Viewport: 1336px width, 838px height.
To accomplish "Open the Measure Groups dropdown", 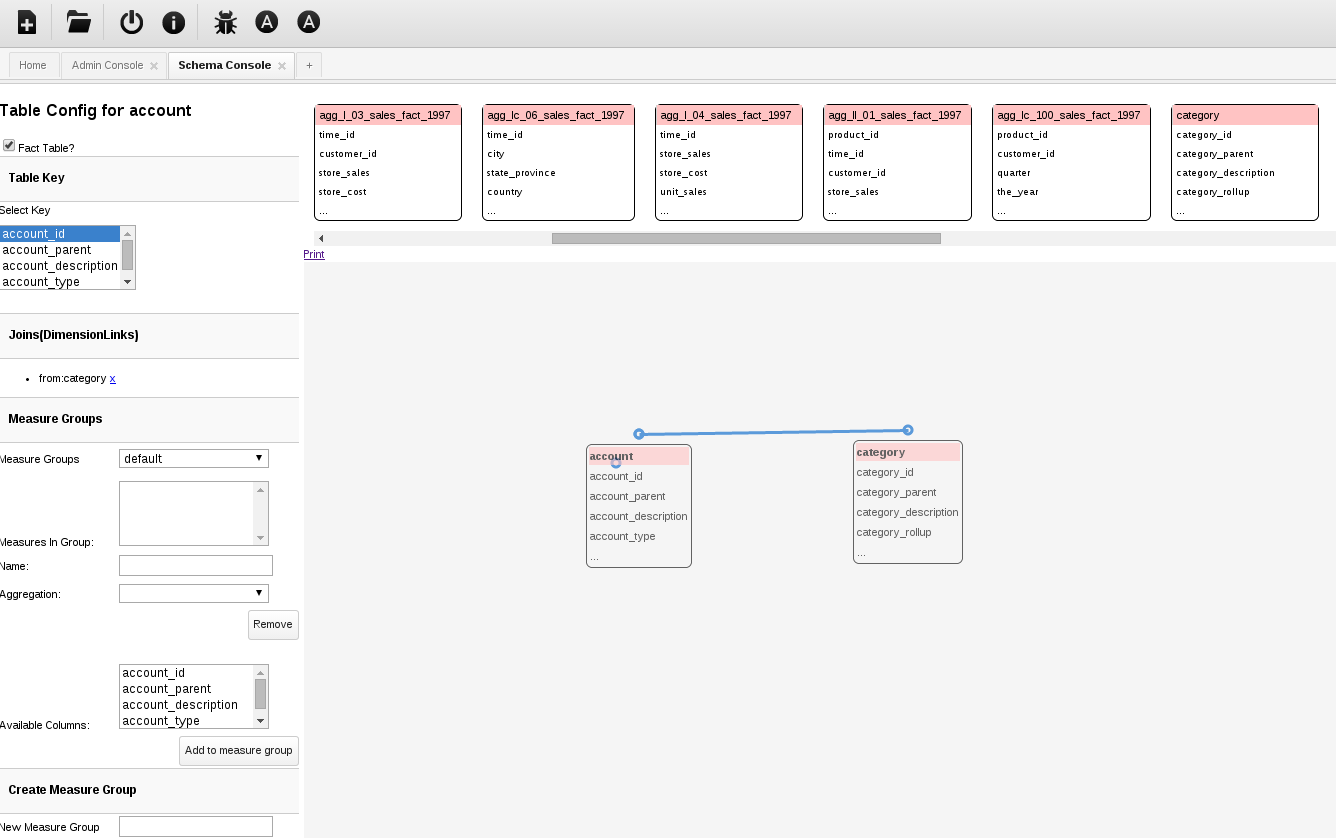I will point(194,458).
